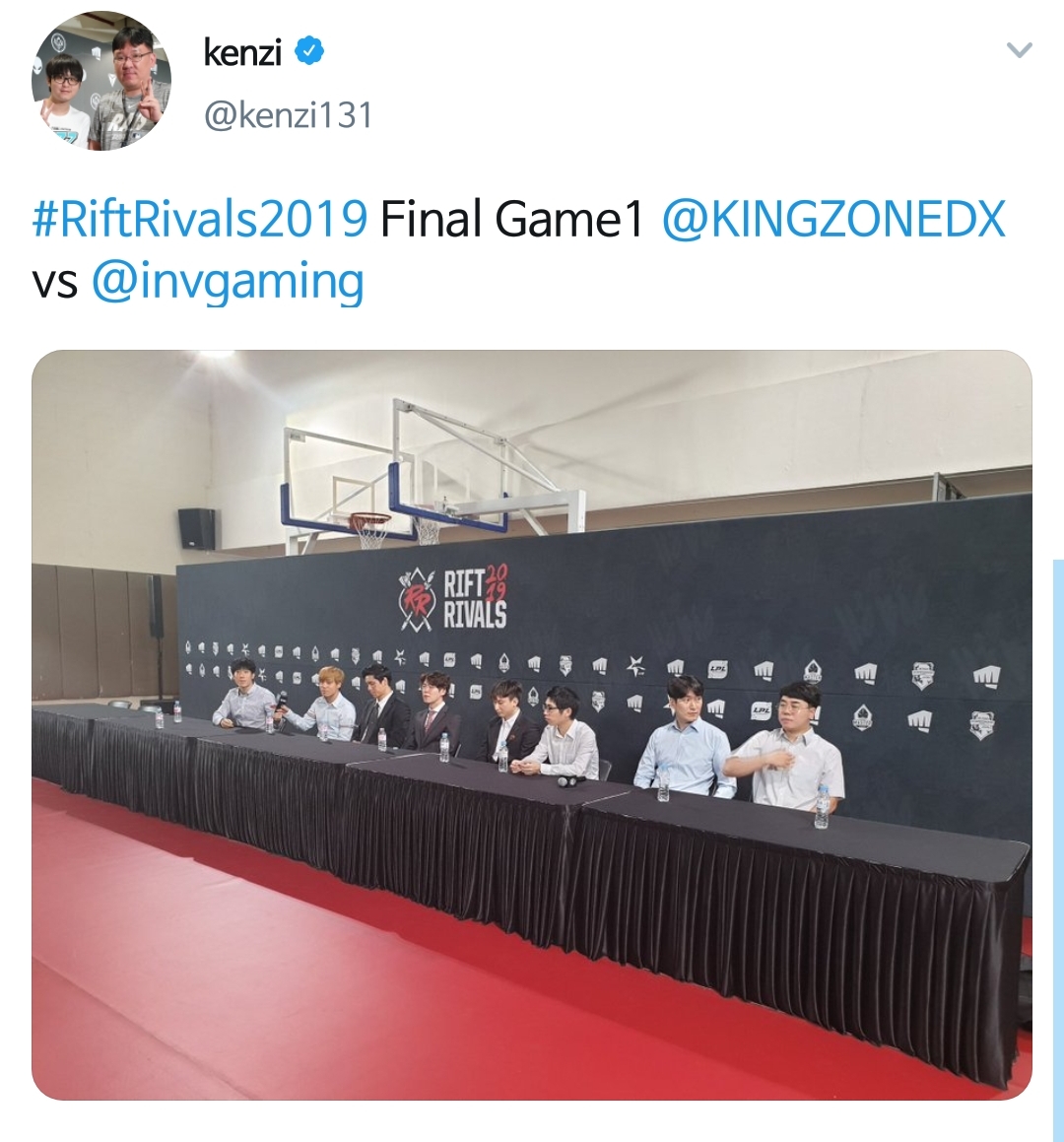Open the @invgaming mention

click(x=228, y=283)
